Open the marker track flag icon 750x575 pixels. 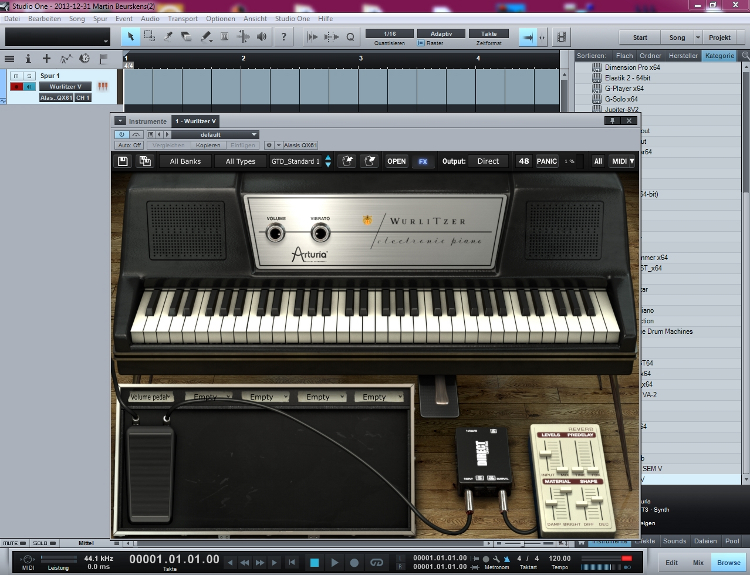(x=103, y=59)
